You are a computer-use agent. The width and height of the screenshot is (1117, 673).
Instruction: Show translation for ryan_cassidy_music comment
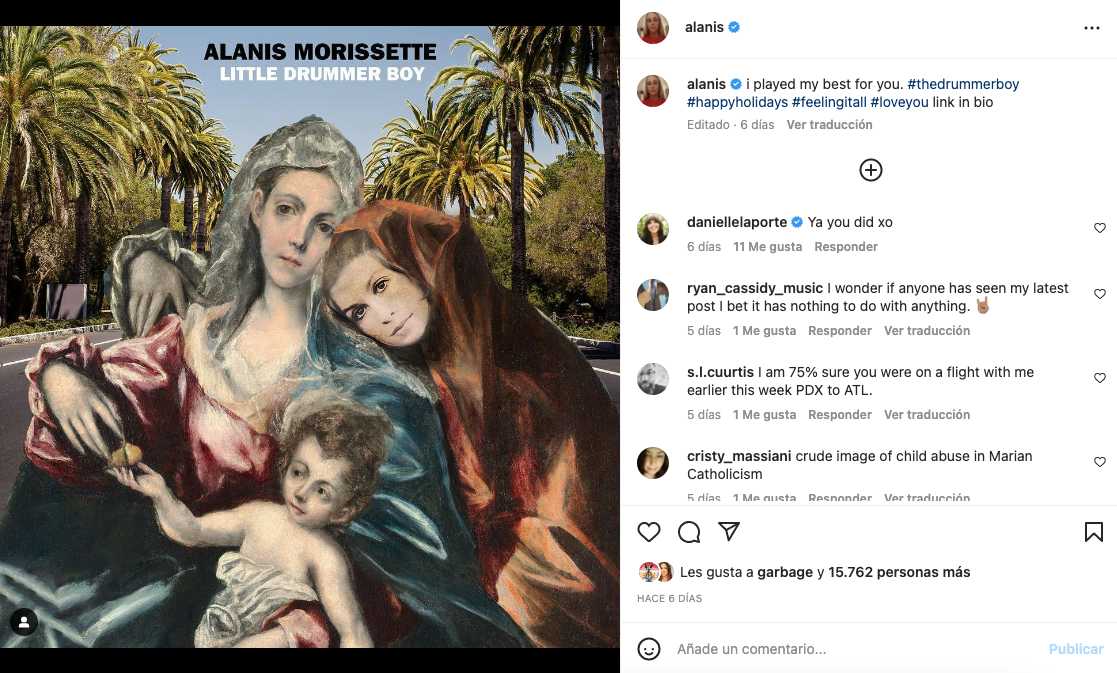[926, 330]
